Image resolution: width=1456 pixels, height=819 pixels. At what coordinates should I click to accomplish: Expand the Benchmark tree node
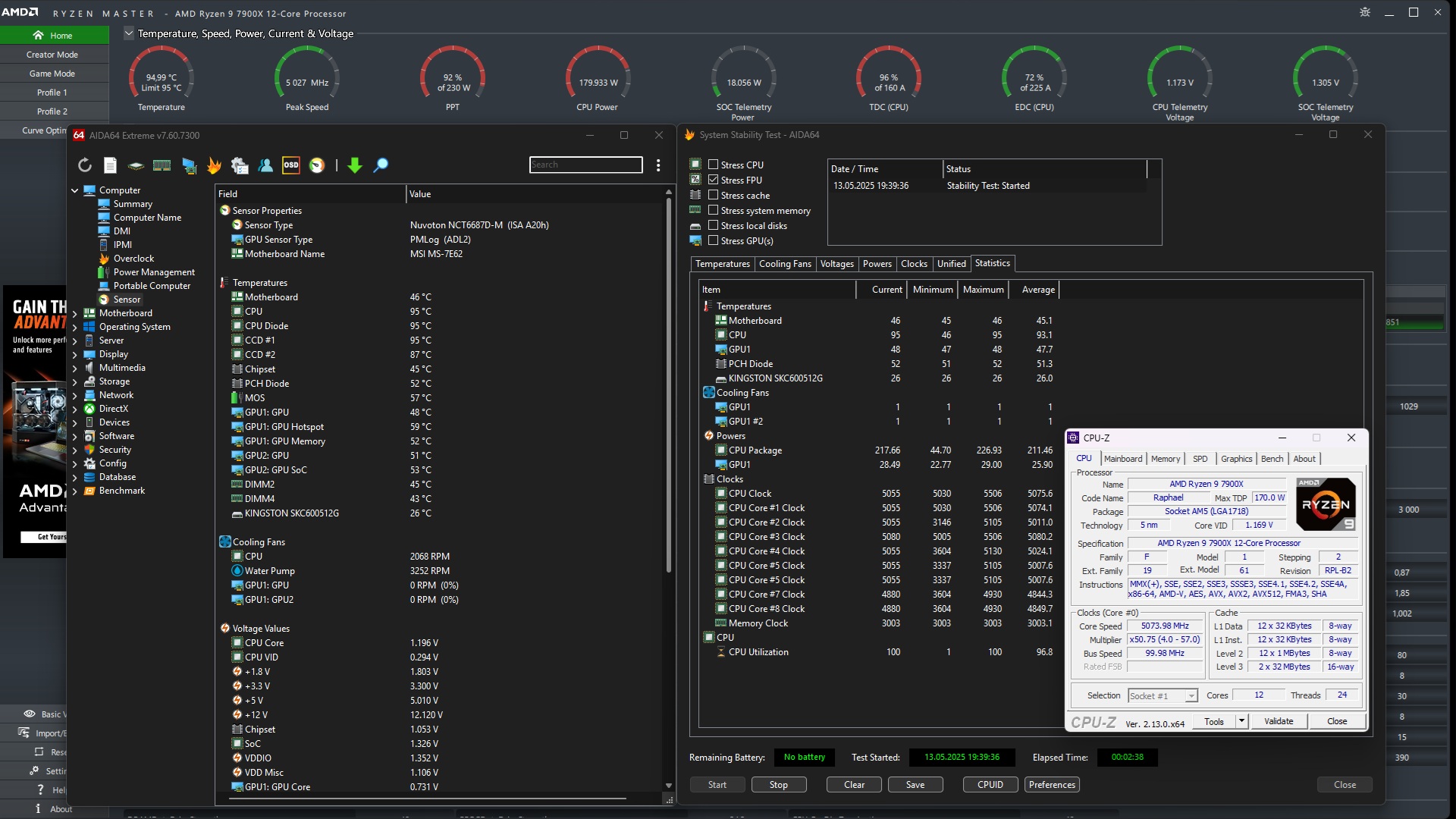pos(74,491)
